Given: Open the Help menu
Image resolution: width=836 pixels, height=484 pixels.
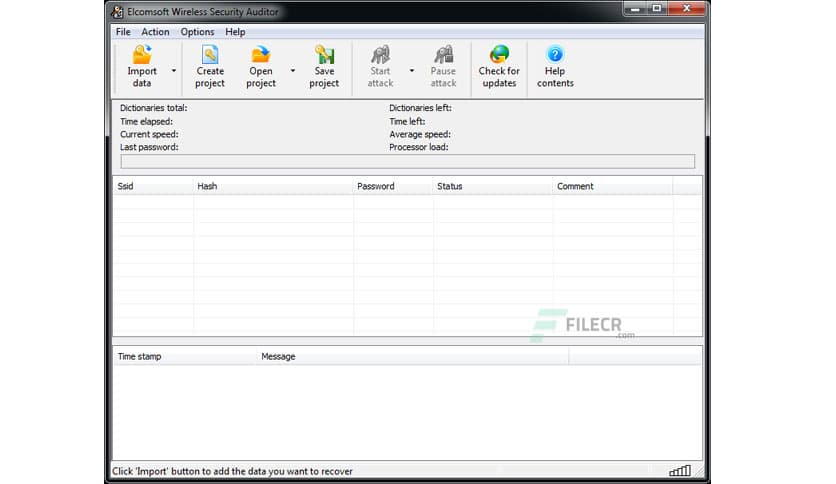Looking at the screenshot, I should (x=235, y=32).
